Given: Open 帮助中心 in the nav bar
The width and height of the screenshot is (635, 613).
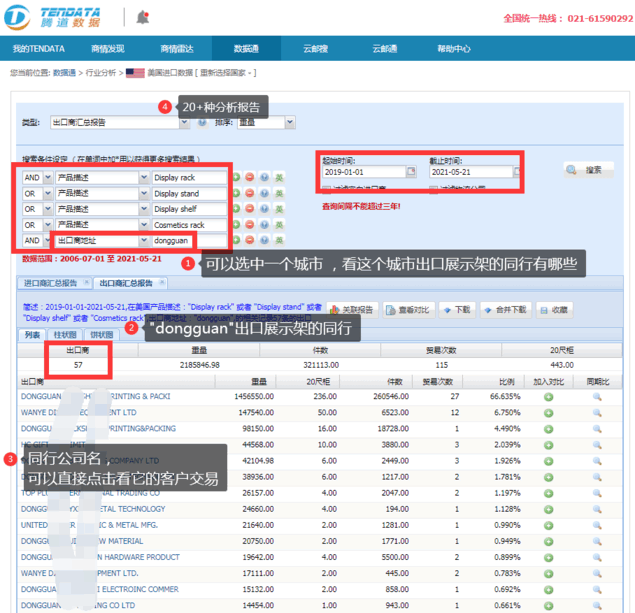Looking at the screenshot, I should [x=454, y=49].
